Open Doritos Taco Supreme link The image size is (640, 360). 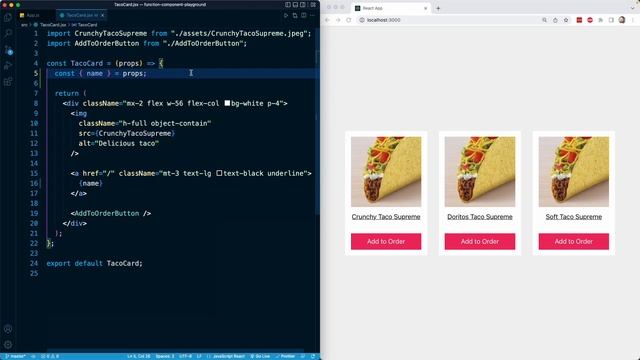(480, 217)
